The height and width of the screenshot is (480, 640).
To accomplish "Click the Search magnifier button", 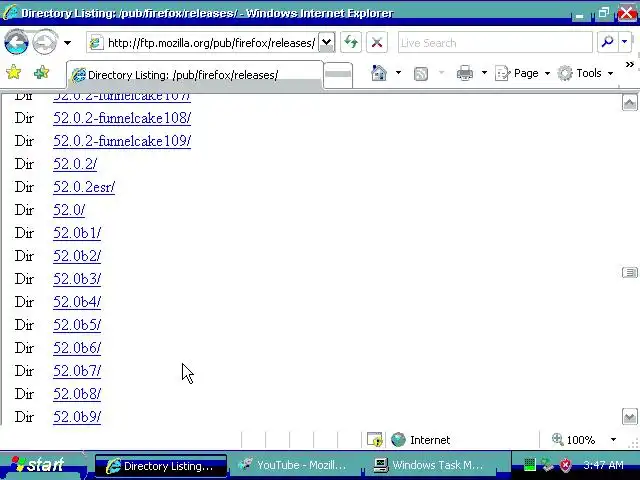I will click(x=607, y=42).
